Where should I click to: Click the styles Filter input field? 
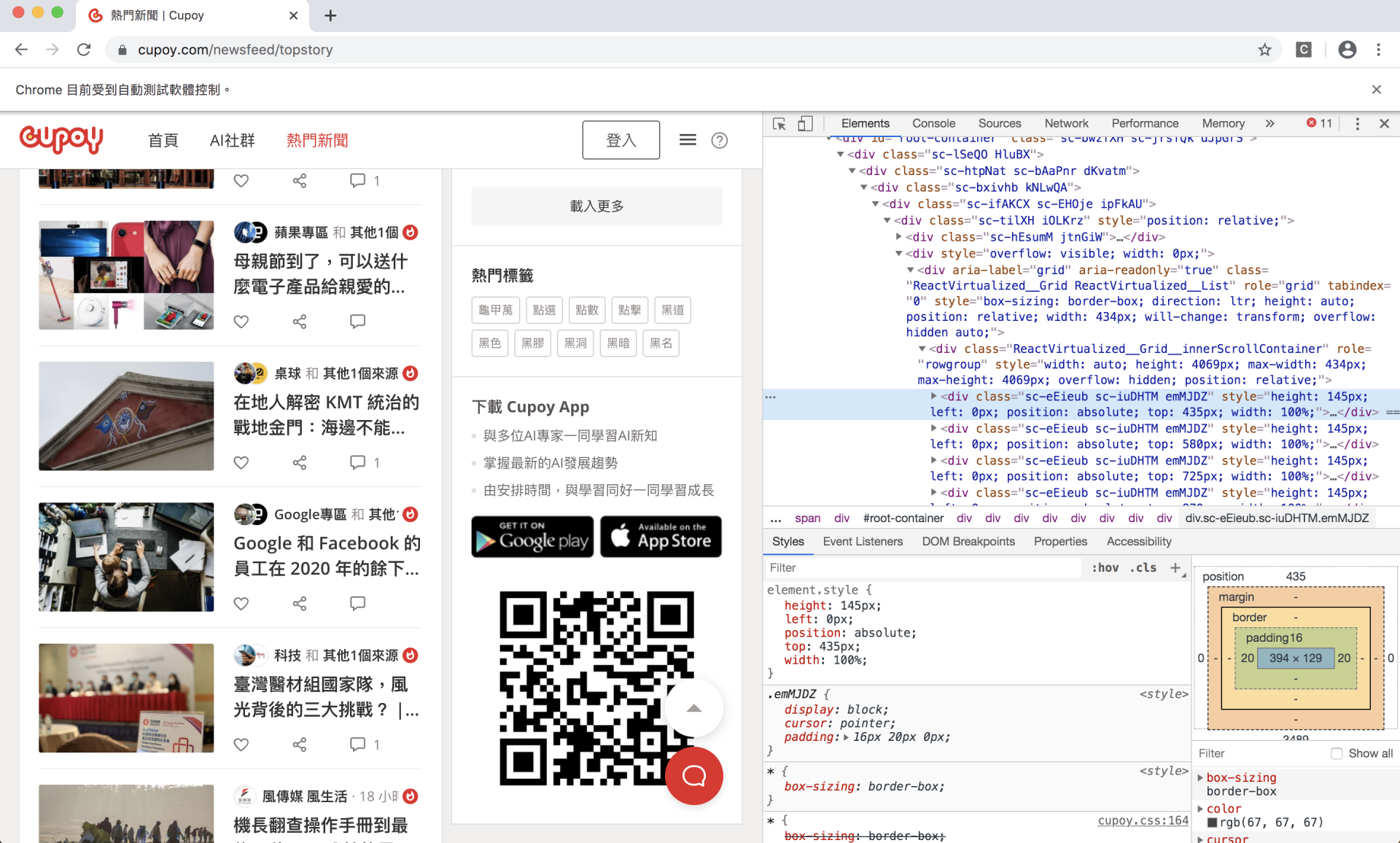tap(924, 567)
